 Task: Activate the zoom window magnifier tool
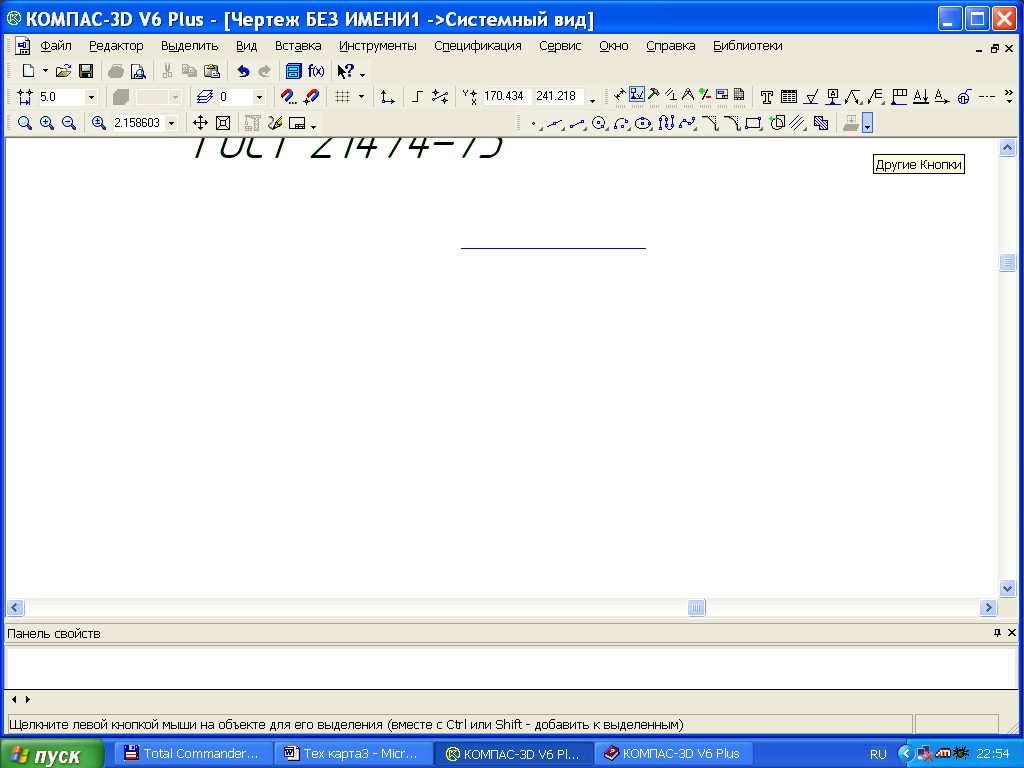pyautogui.click(x=25, y=123)
